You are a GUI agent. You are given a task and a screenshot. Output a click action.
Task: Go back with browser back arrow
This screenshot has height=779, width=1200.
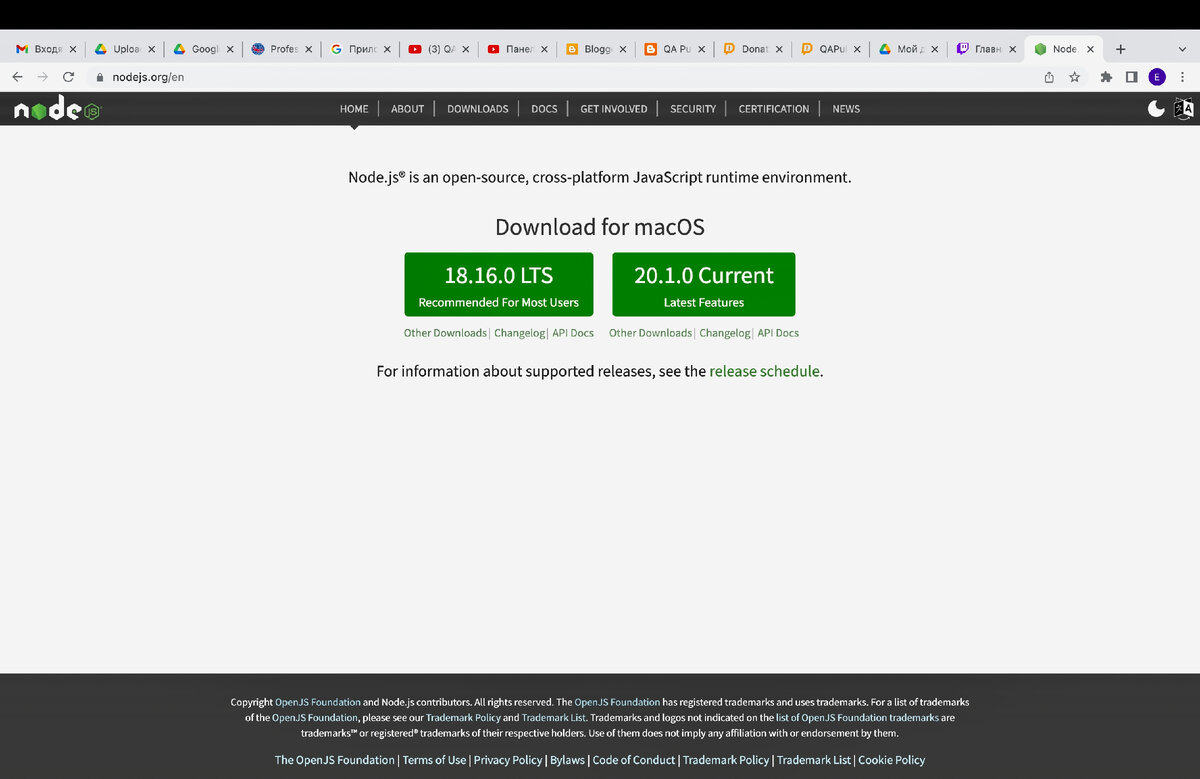(x=17, y=77)
